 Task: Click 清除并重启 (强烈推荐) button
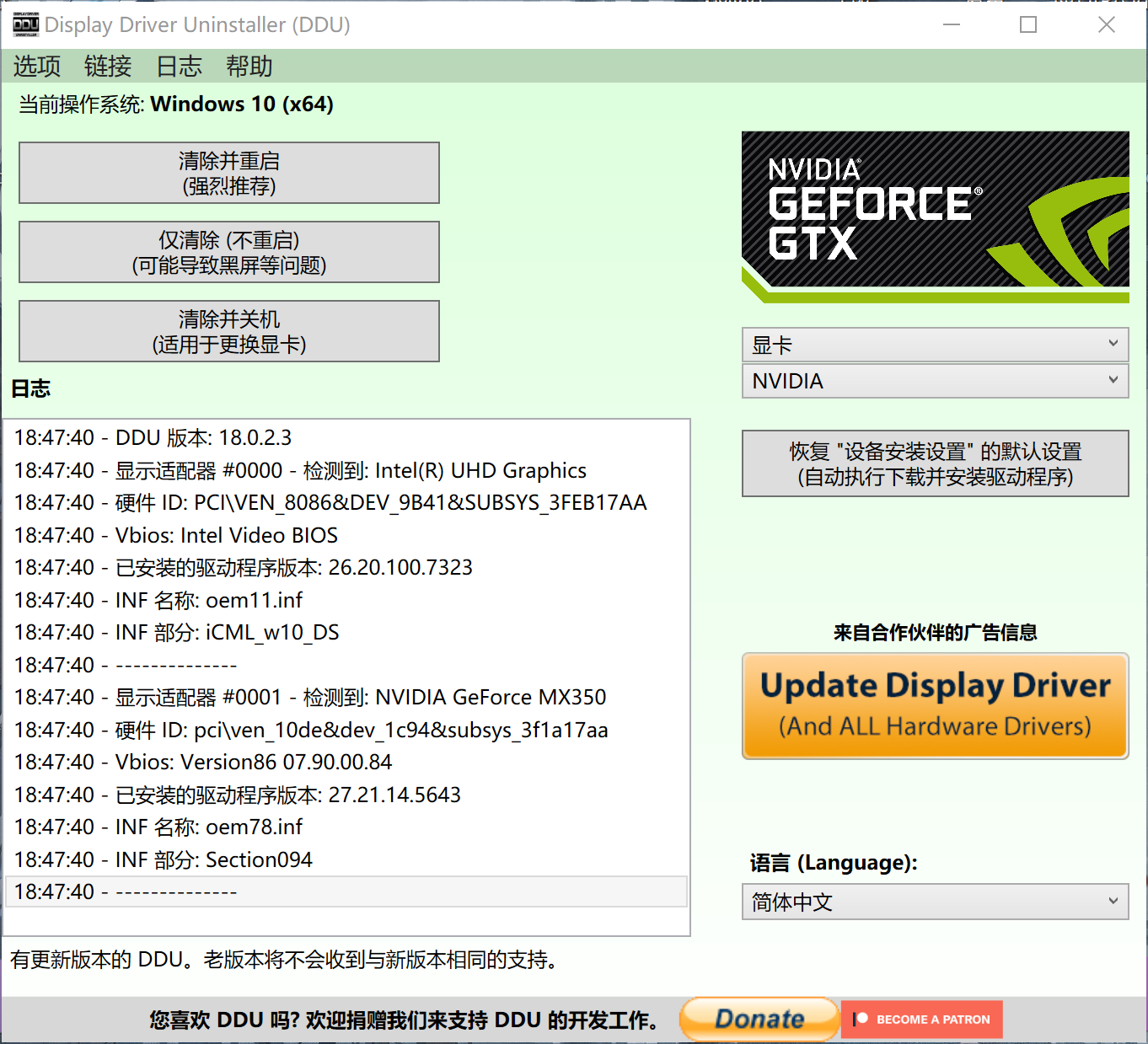click(229, 173)
